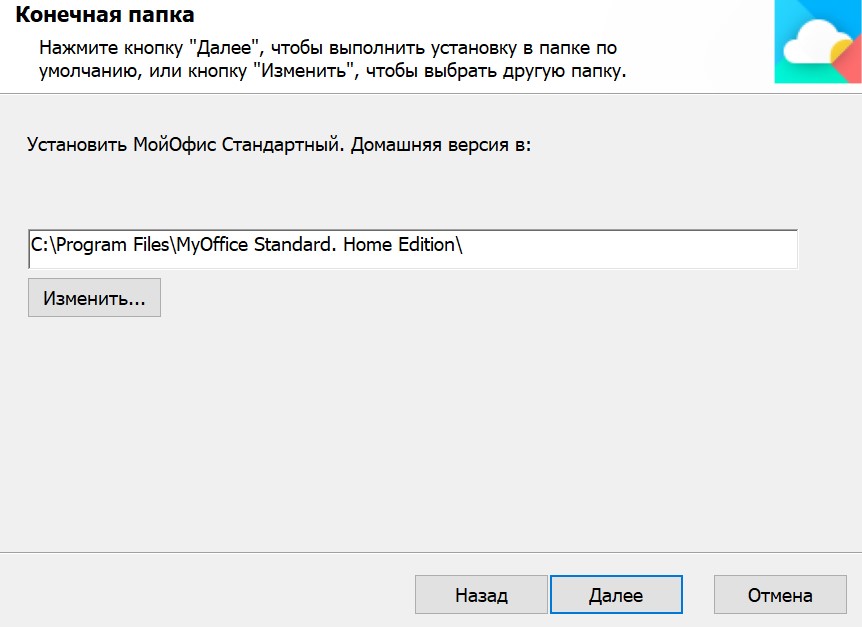Click the instruction text under the heading
Image resolution: width=862 pixels, height=627 pixels.
pyautogui.click(x=333, y=59)
